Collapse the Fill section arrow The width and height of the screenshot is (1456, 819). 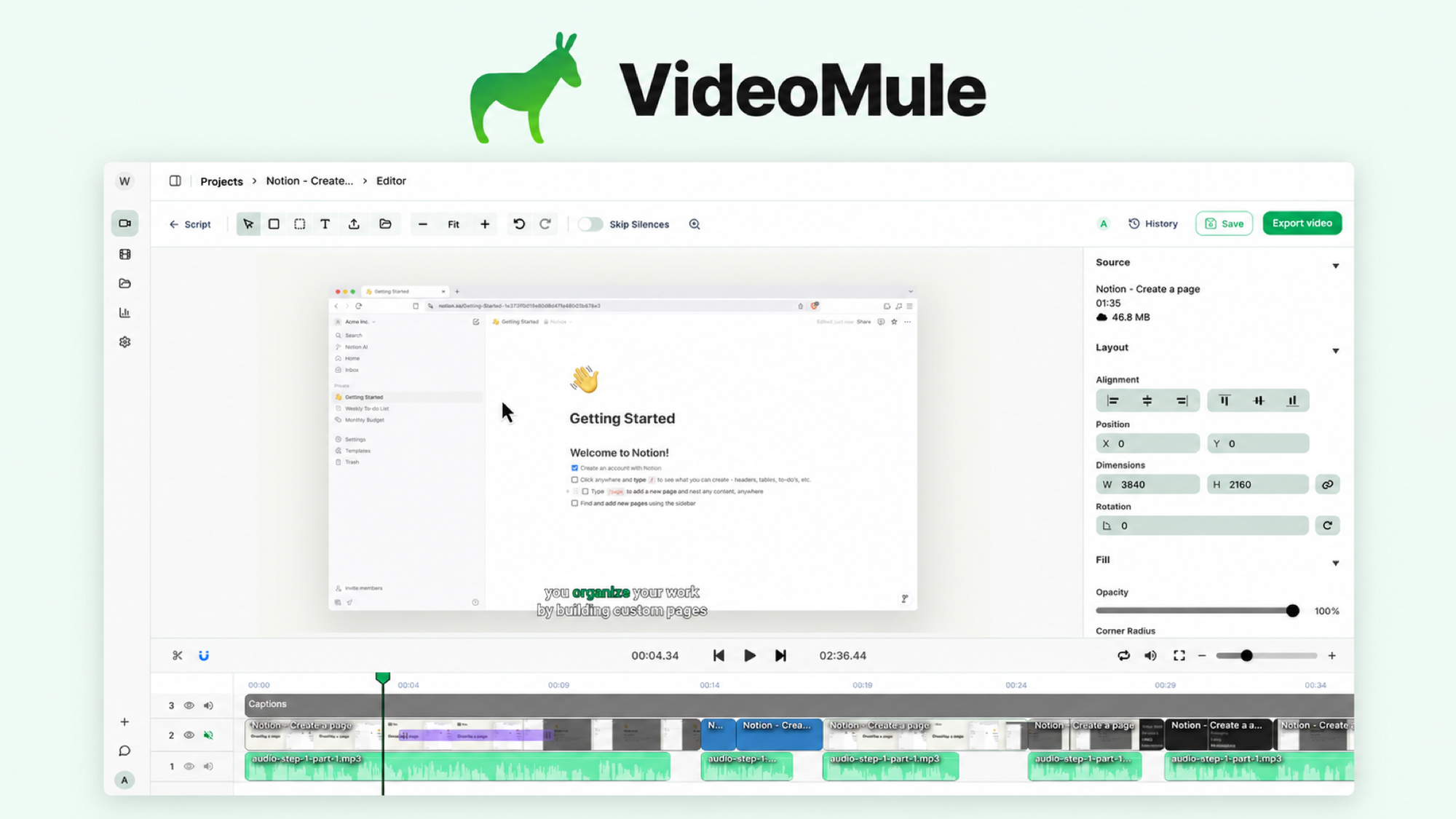coord(1336,563)
